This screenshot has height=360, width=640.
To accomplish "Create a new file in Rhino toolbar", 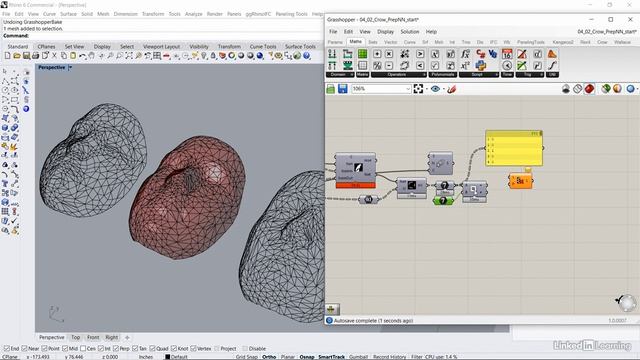I will click(7, 56).
